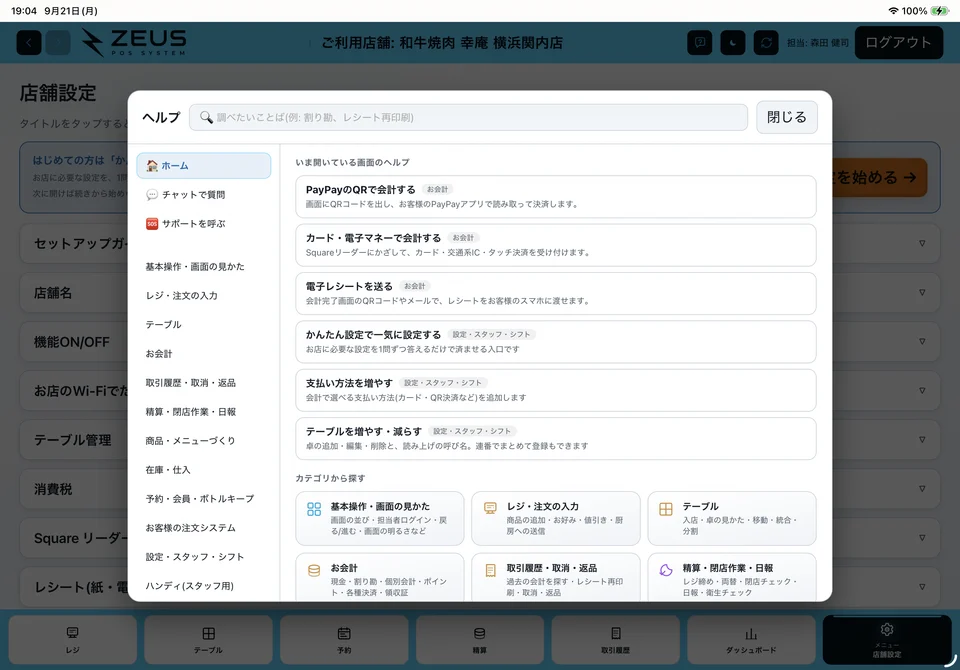Click the home house icon in help sidebar
Image resolution: width=960 pixels, height=670 pixels.
[152, 165]
